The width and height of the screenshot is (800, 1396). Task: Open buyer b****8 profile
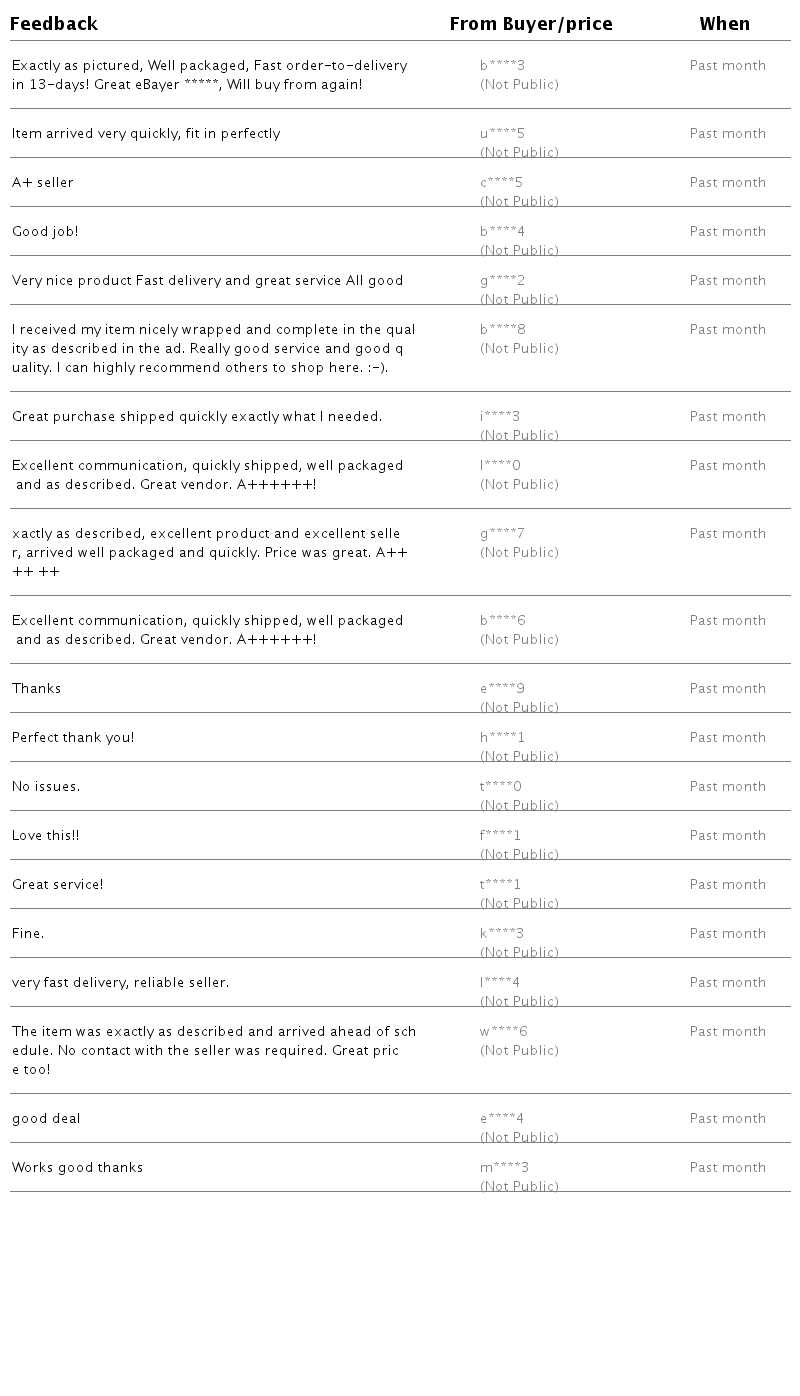tap(502, 330)
